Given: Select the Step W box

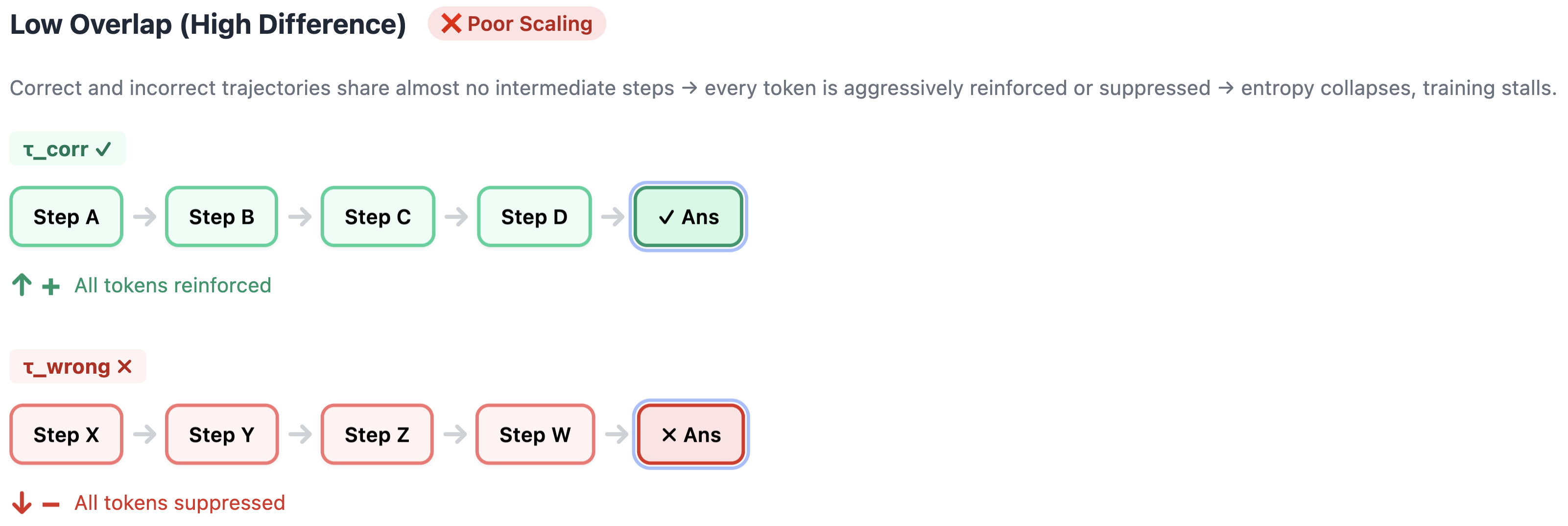Looking at the screenshot, I should [534, 434].
